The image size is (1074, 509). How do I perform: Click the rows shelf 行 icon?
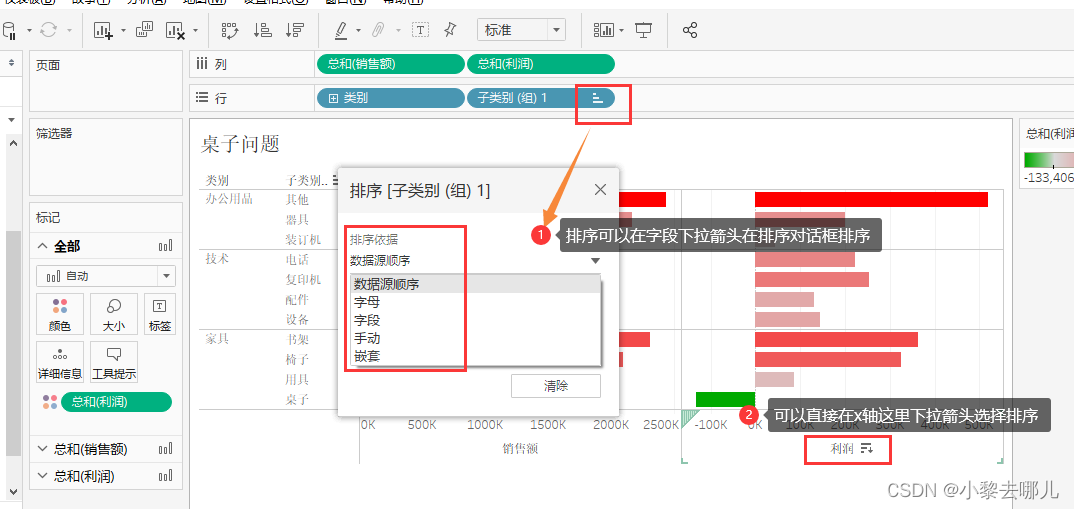pyautogui.click(x=202, y=98)
